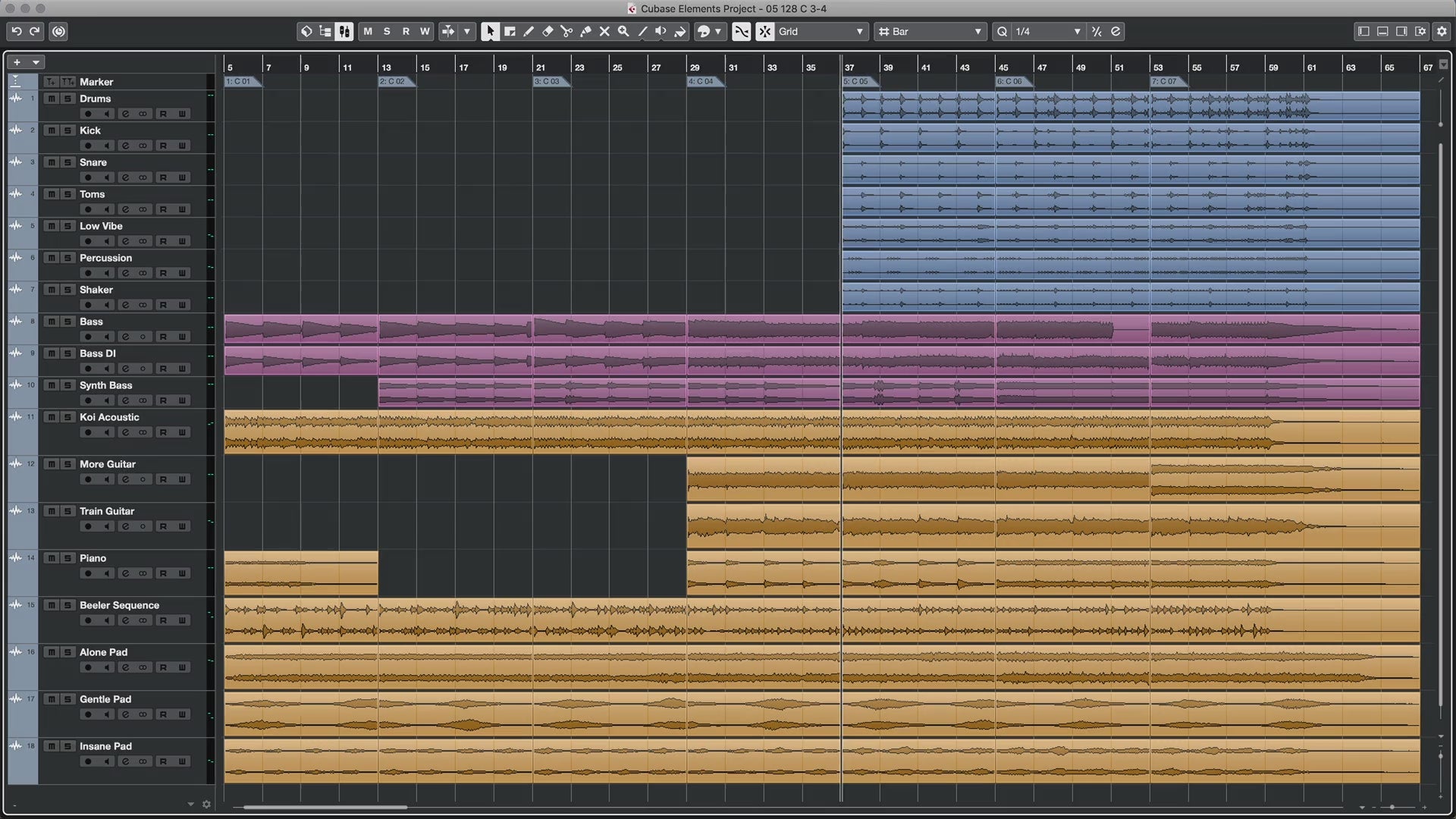Select the Line tool
Screen dimensions: 1456x819
642,31
